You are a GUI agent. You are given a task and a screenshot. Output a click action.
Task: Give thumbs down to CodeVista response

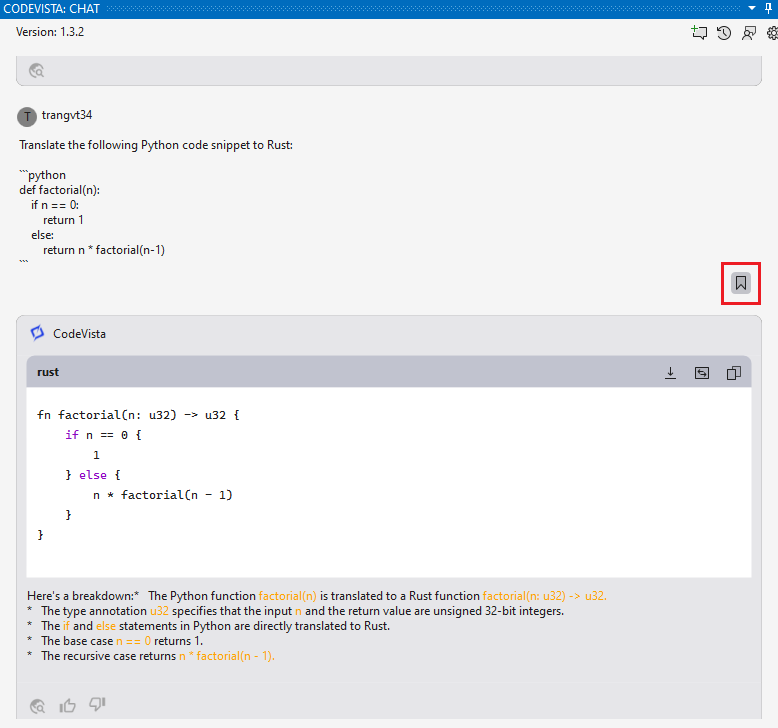[x=97, y=704]
